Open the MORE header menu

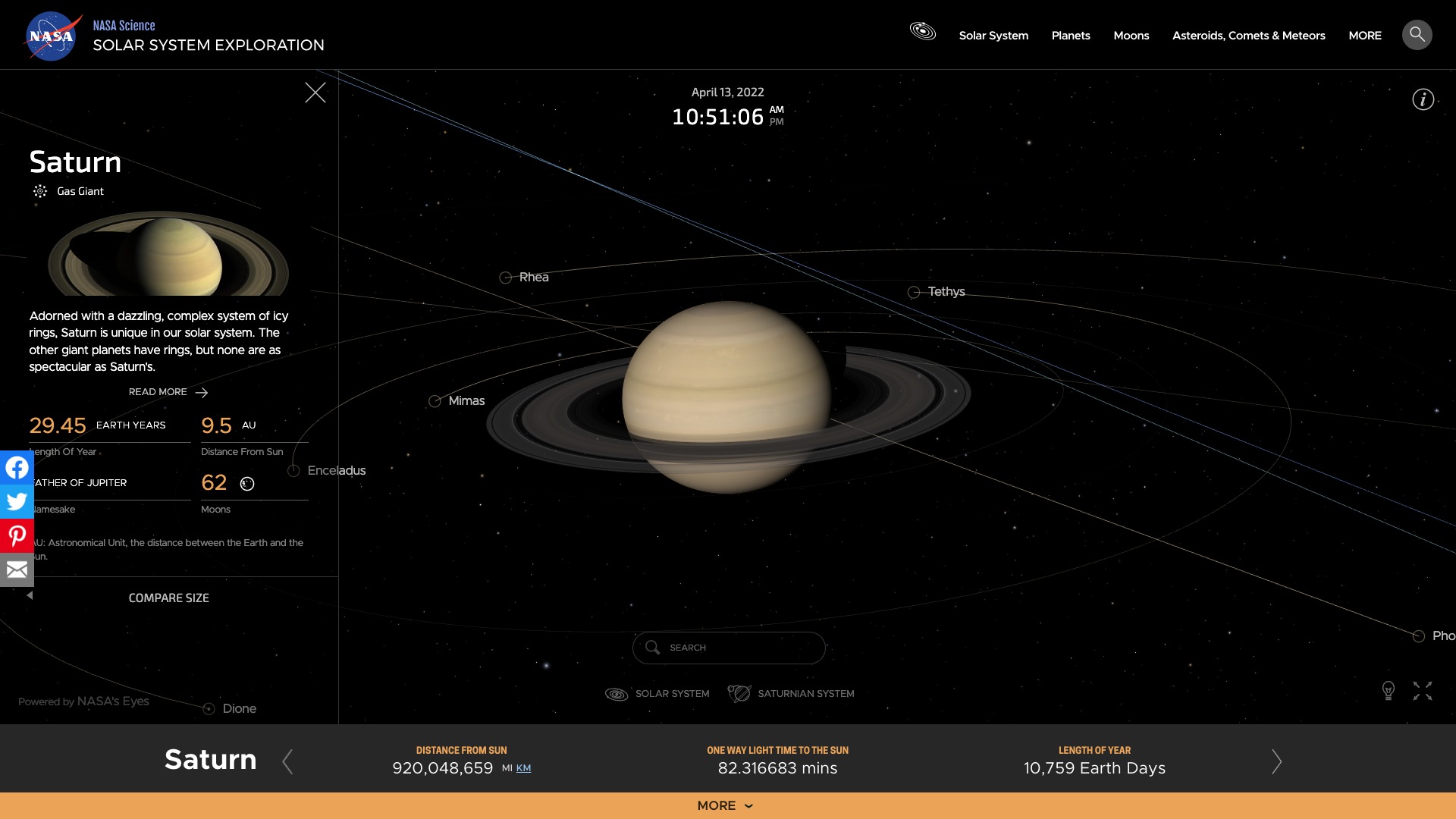coord(1364,36)
